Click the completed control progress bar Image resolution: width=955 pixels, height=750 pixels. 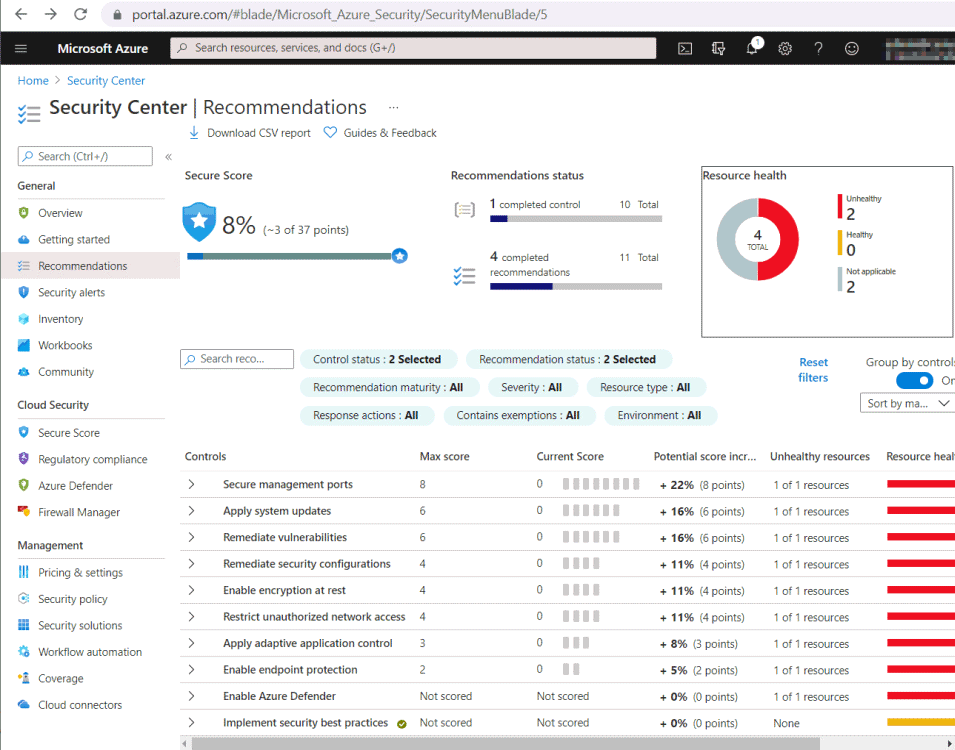[x=576, y=219]
